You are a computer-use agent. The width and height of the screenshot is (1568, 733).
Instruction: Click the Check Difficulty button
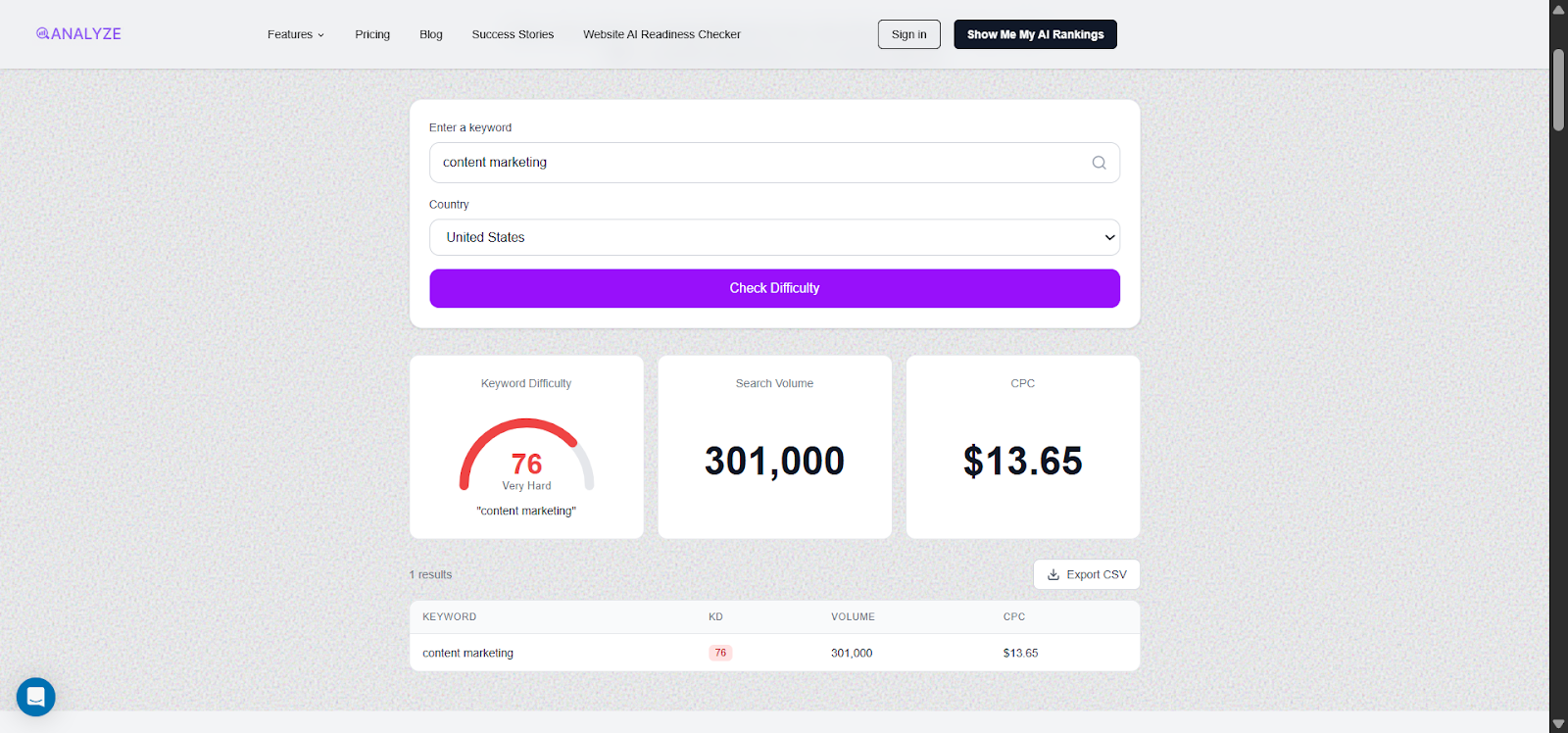point(774,288)
